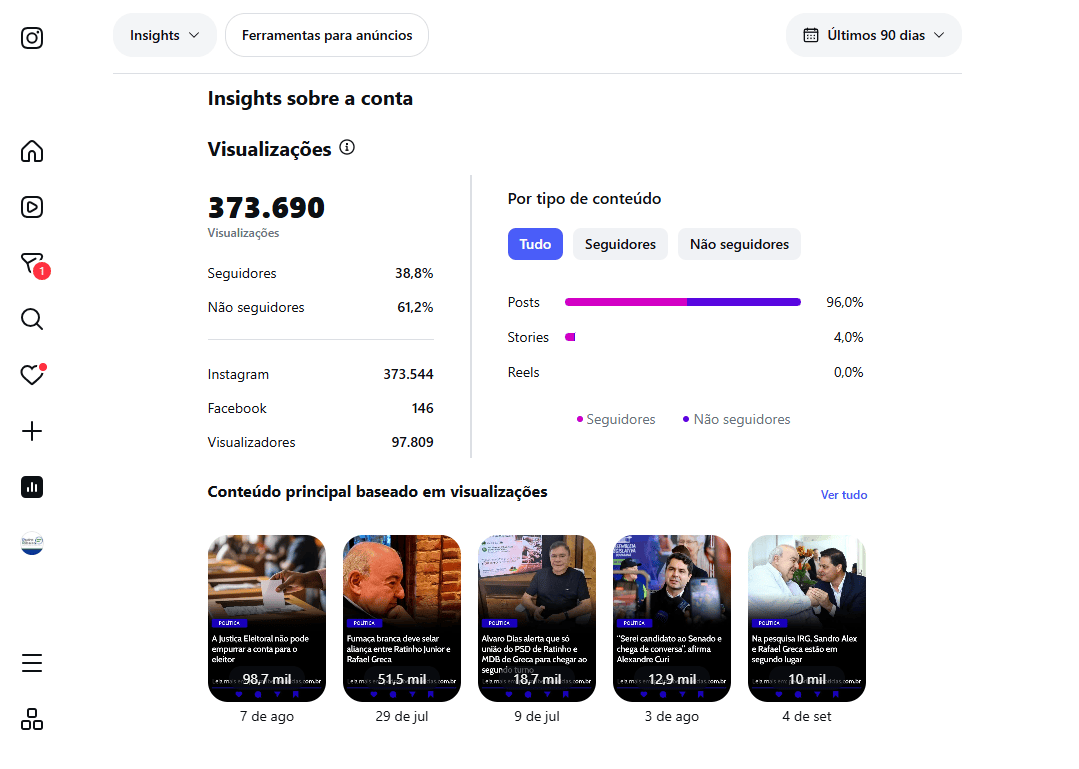Open the post with 12,9 mil views
This screenshot has width=1079, height=769.
pyautogui.click(x=672, y=618)
